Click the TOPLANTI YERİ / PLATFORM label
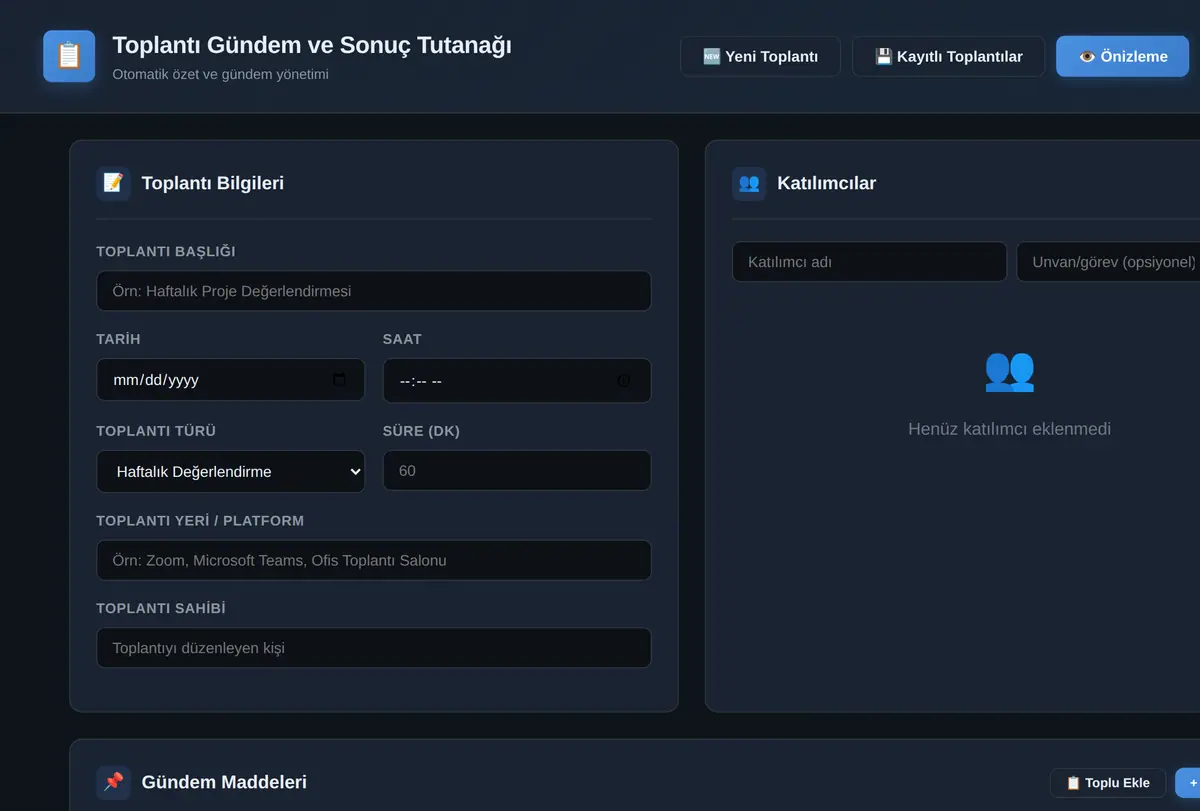The width and height of the screenshot is (1200, 811). (x=200, y=521)
